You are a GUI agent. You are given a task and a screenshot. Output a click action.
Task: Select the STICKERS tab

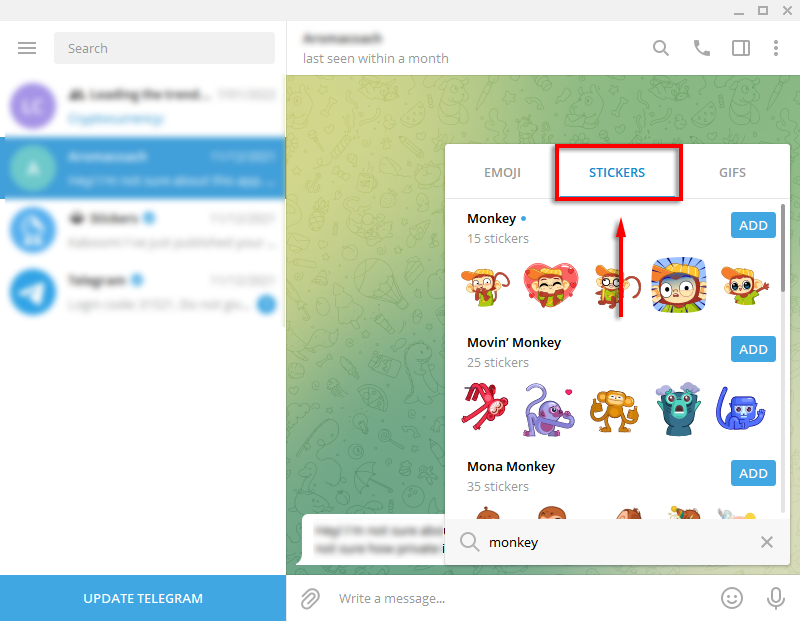(x=617, y=172)
